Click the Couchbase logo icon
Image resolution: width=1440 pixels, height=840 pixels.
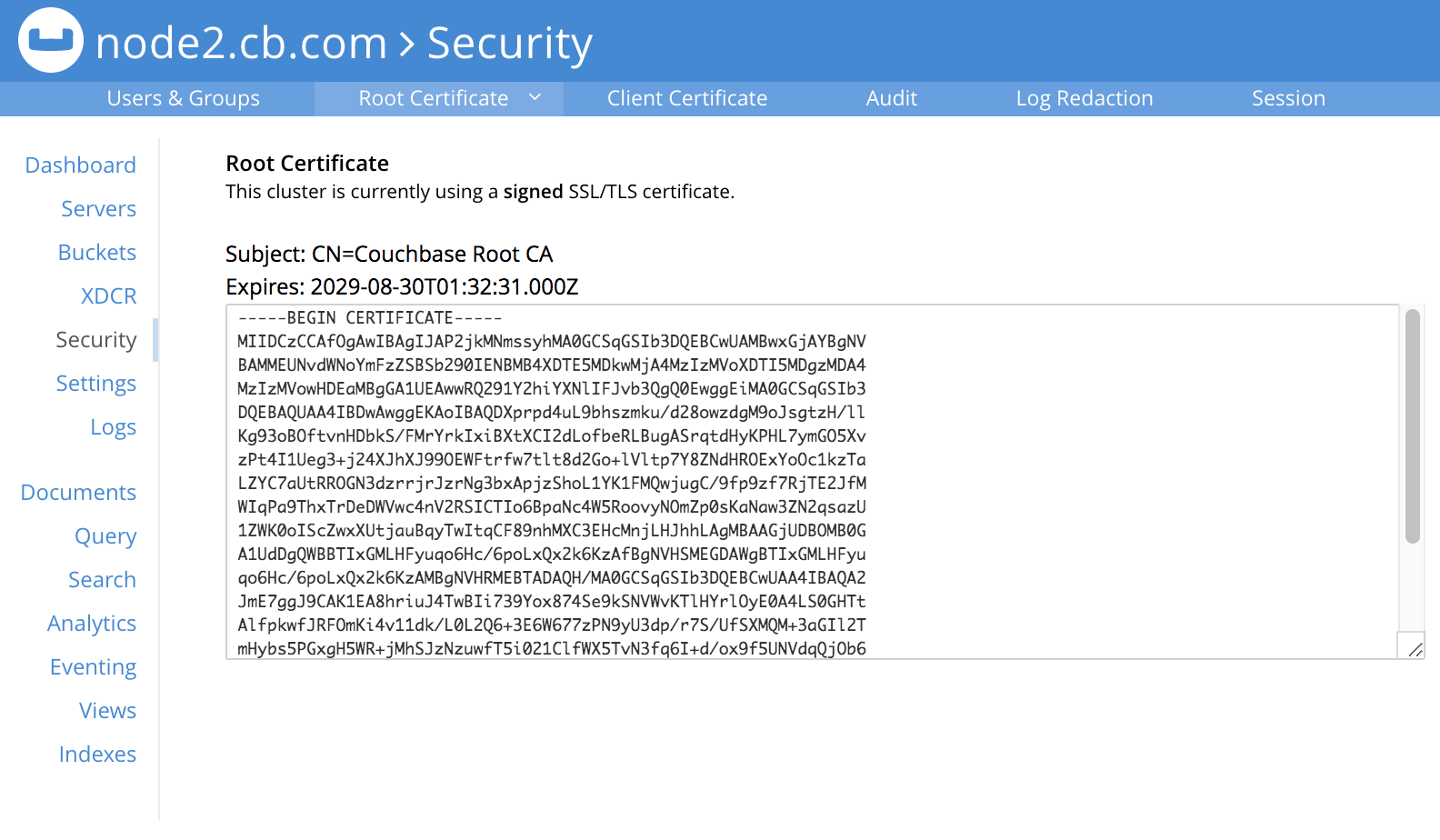click(x=51, y=40)
